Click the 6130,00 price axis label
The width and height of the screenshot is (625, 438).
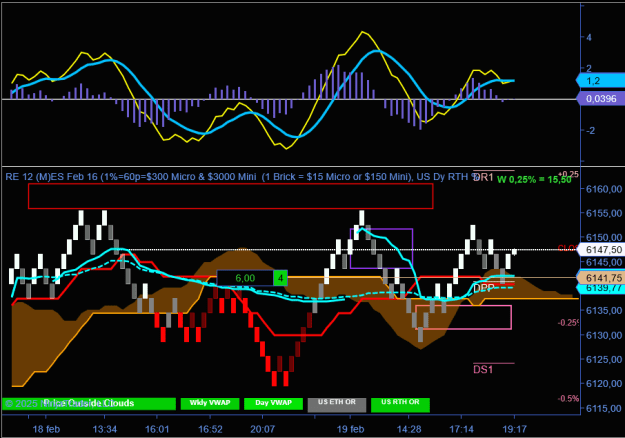pos(604,335)
